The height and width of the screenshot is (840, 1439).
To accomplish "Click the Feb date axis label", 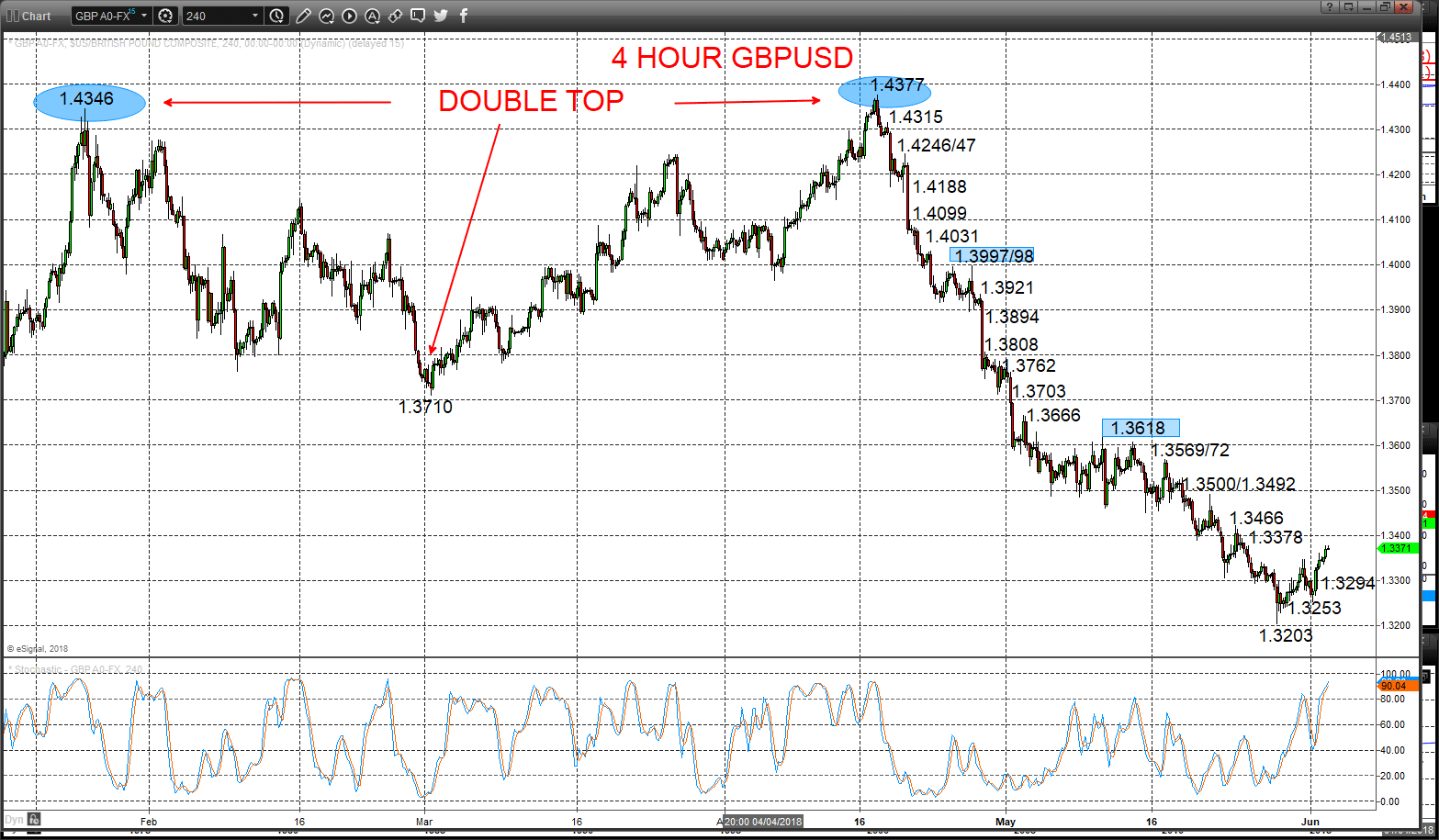I will coord(149,822).
